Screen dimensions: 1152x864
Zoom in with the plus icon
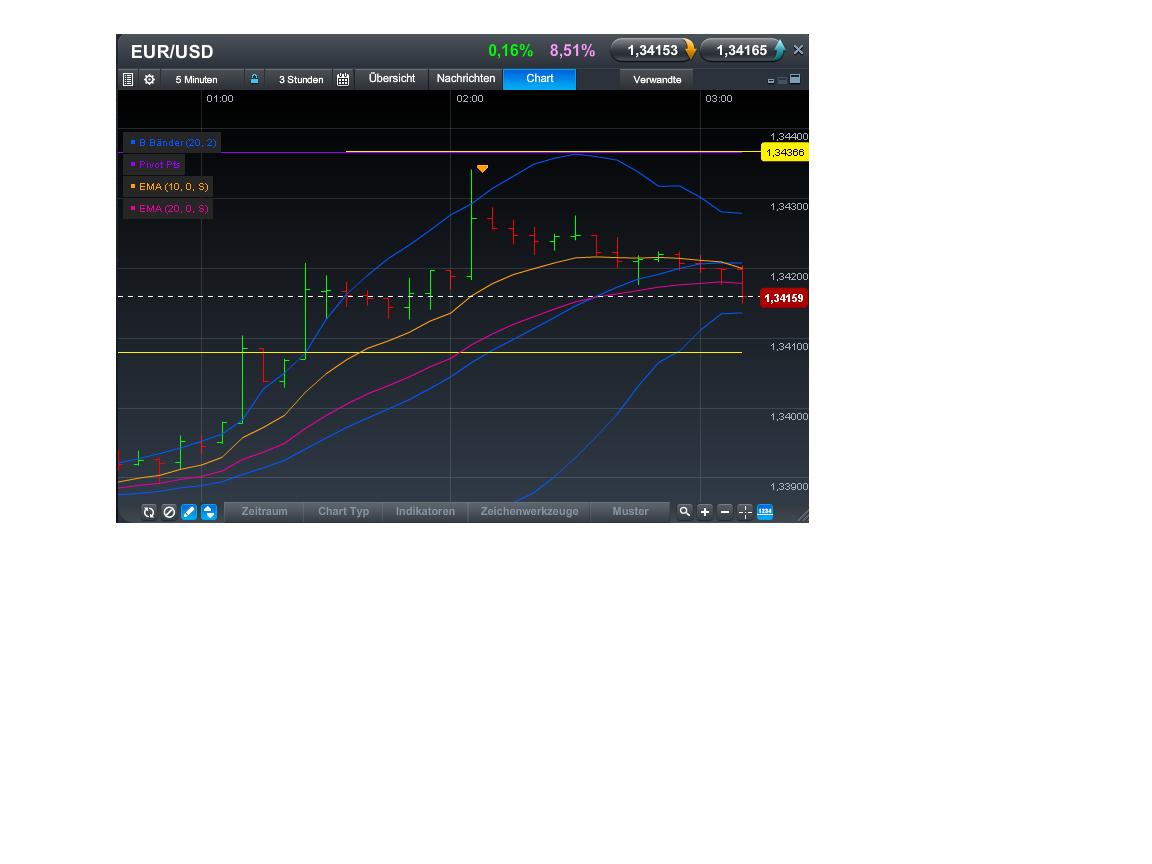[705, 511]
